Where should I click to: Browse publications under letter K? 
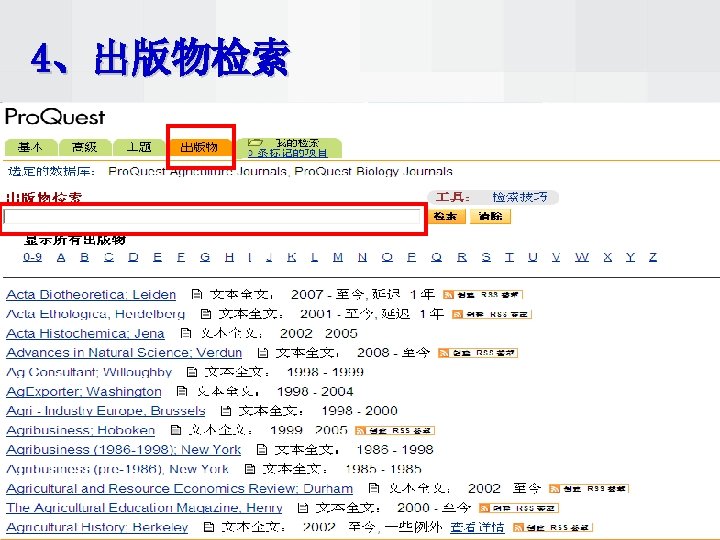coord(292,257)
